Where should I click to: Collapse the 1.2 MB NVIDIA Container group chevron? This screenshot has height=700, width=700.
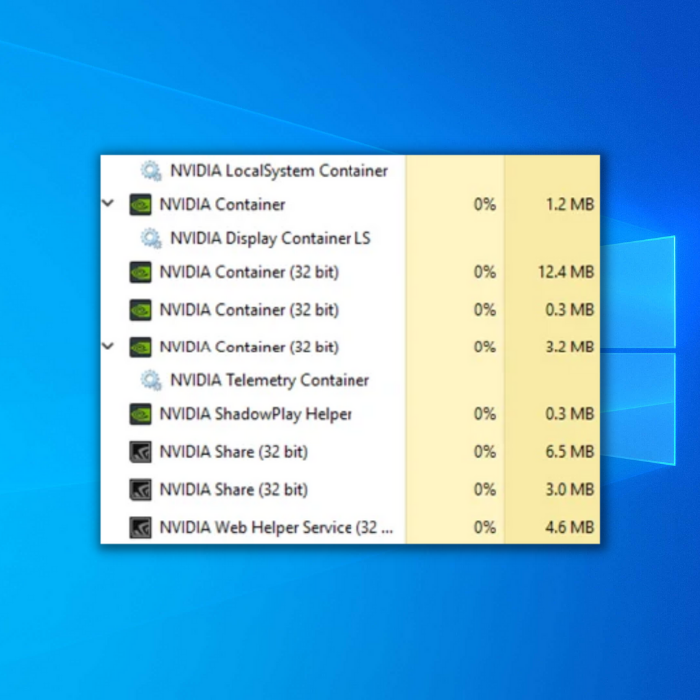coord(108,204)
